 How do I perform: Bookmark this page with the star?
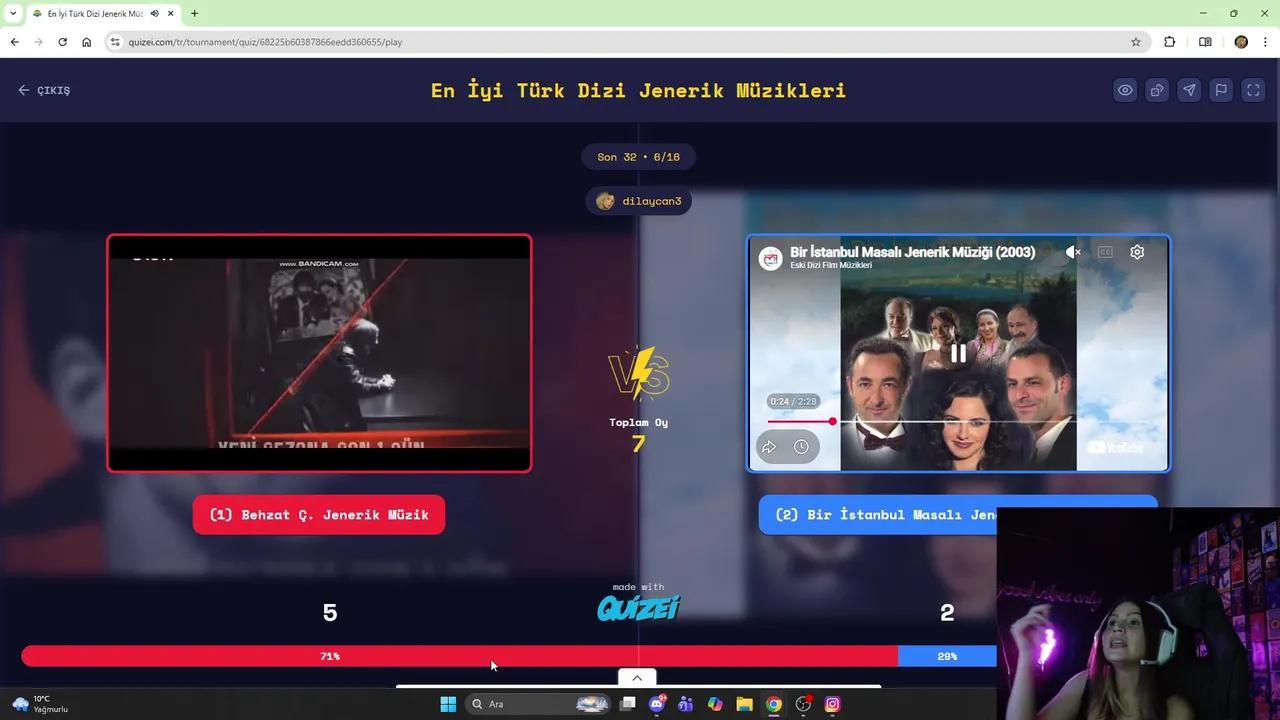click(1136, 42)
